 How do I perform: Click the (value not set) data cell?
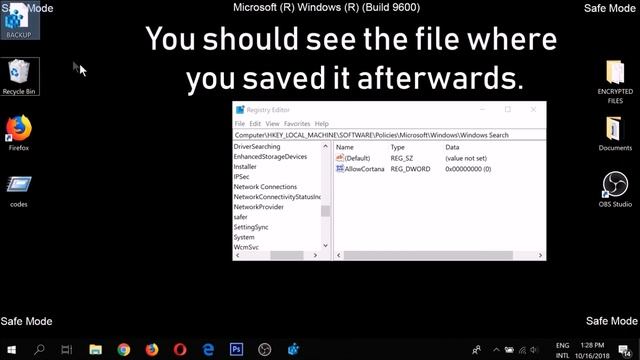point(466,158)
